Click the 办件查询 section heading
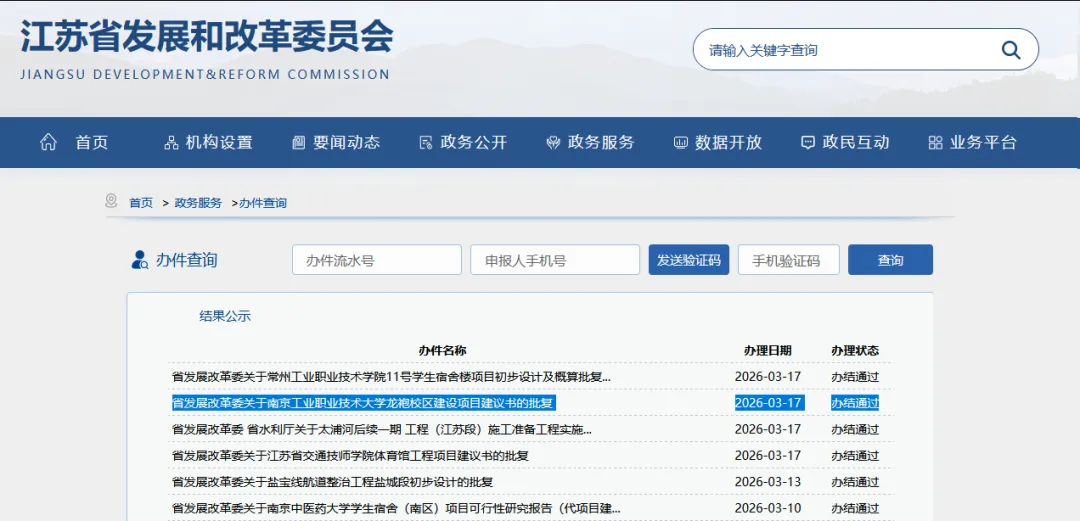 tap(186, 260)
